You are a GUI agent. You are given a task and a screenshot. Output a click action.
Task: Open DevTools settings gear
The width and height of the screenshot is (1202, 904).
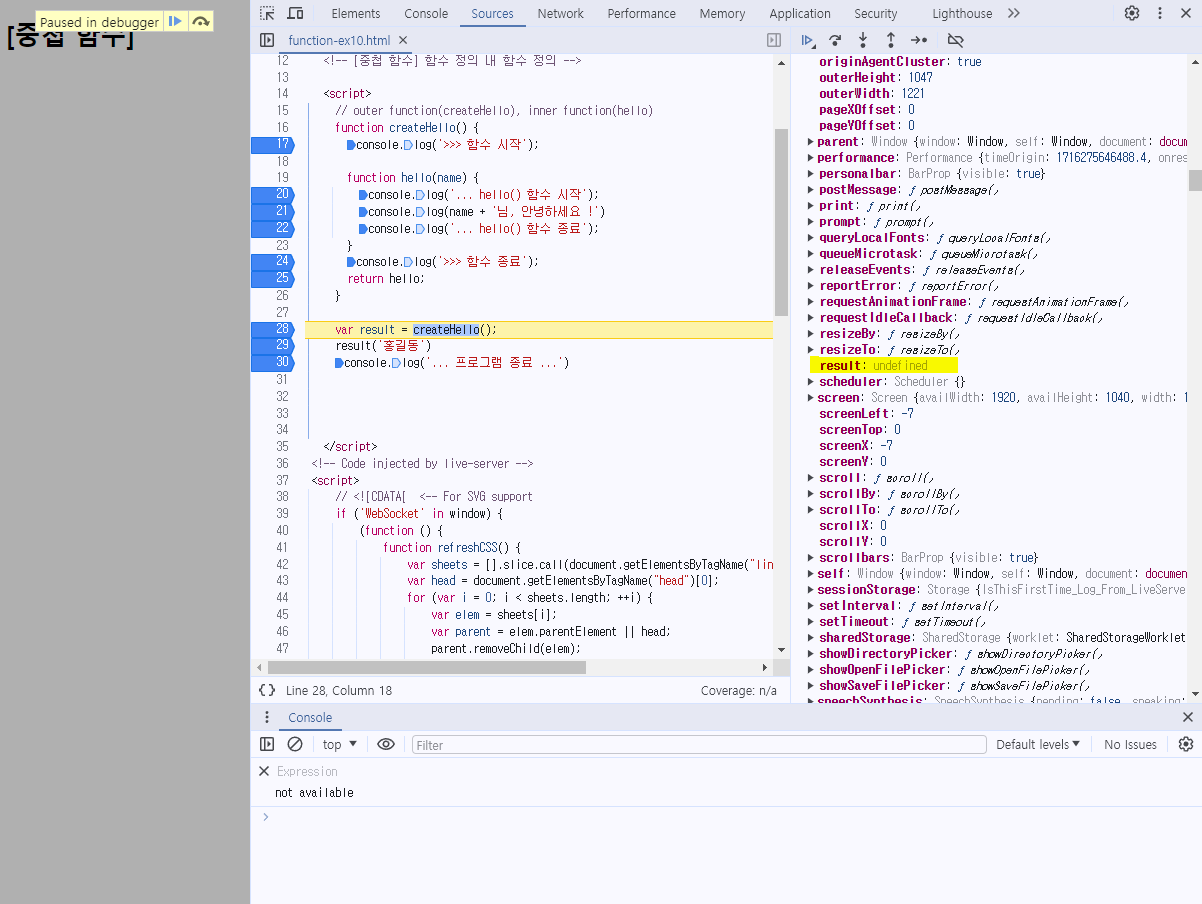tap(1132, 13)
